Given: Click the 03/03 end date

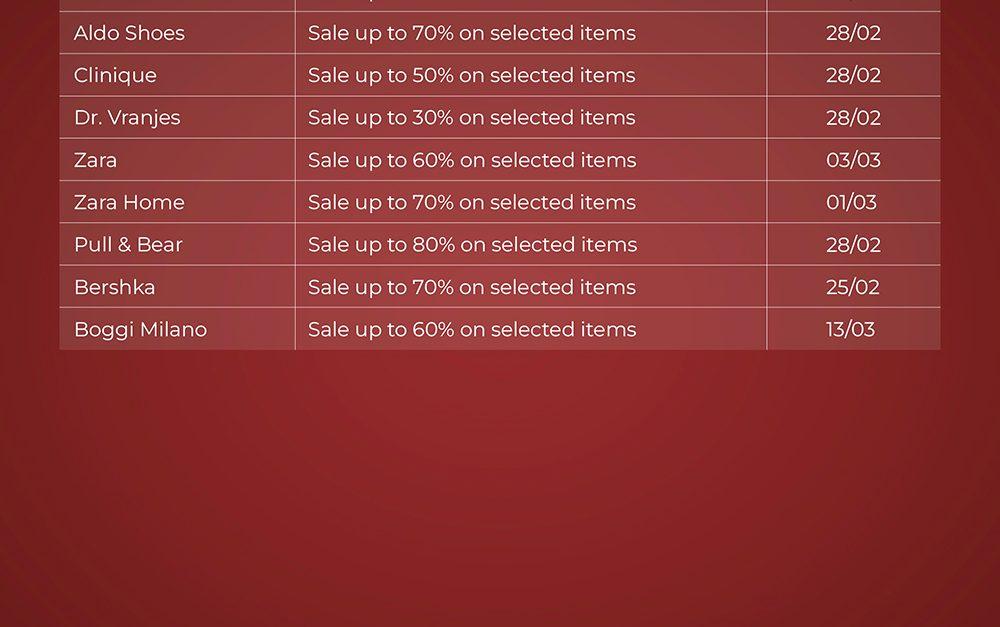Looking at the screenshot, I should click(x=853, y=160).
